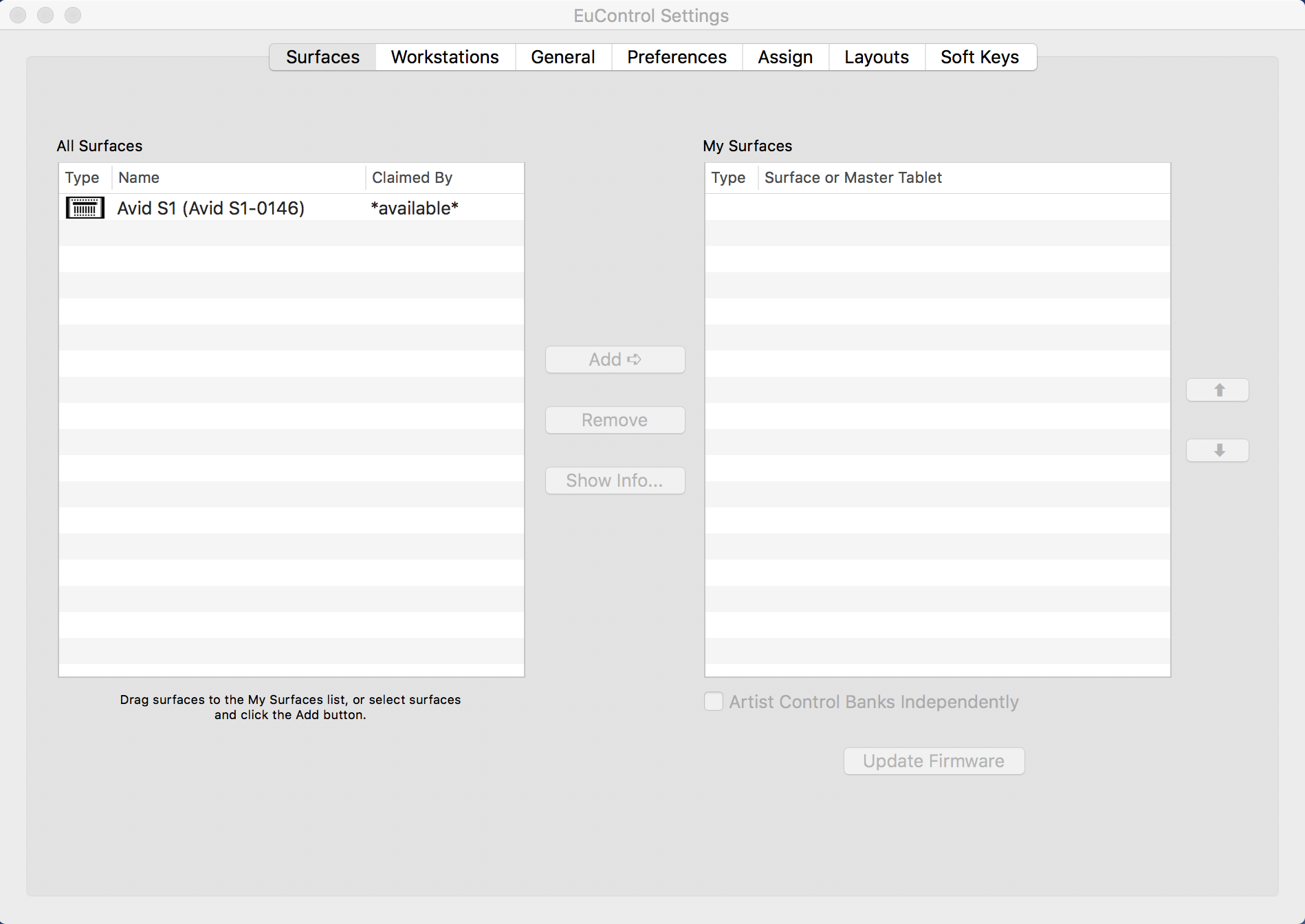Click the Type column header in My Surfaces
This screenshot has width=1305, height=924.
coord(732,177)
